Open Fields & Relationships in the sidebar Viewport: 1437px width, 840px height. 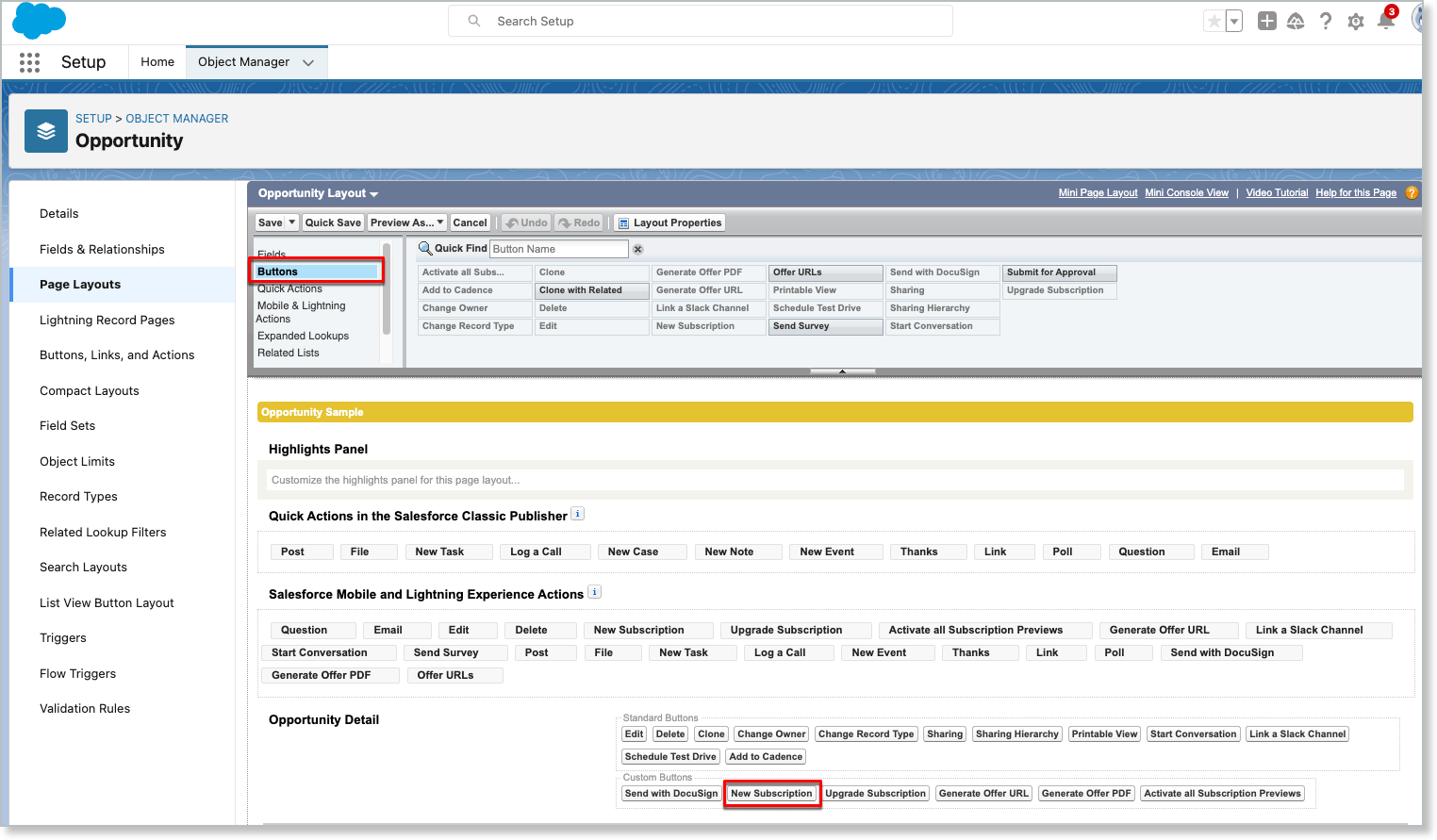[x=102, y=249]
